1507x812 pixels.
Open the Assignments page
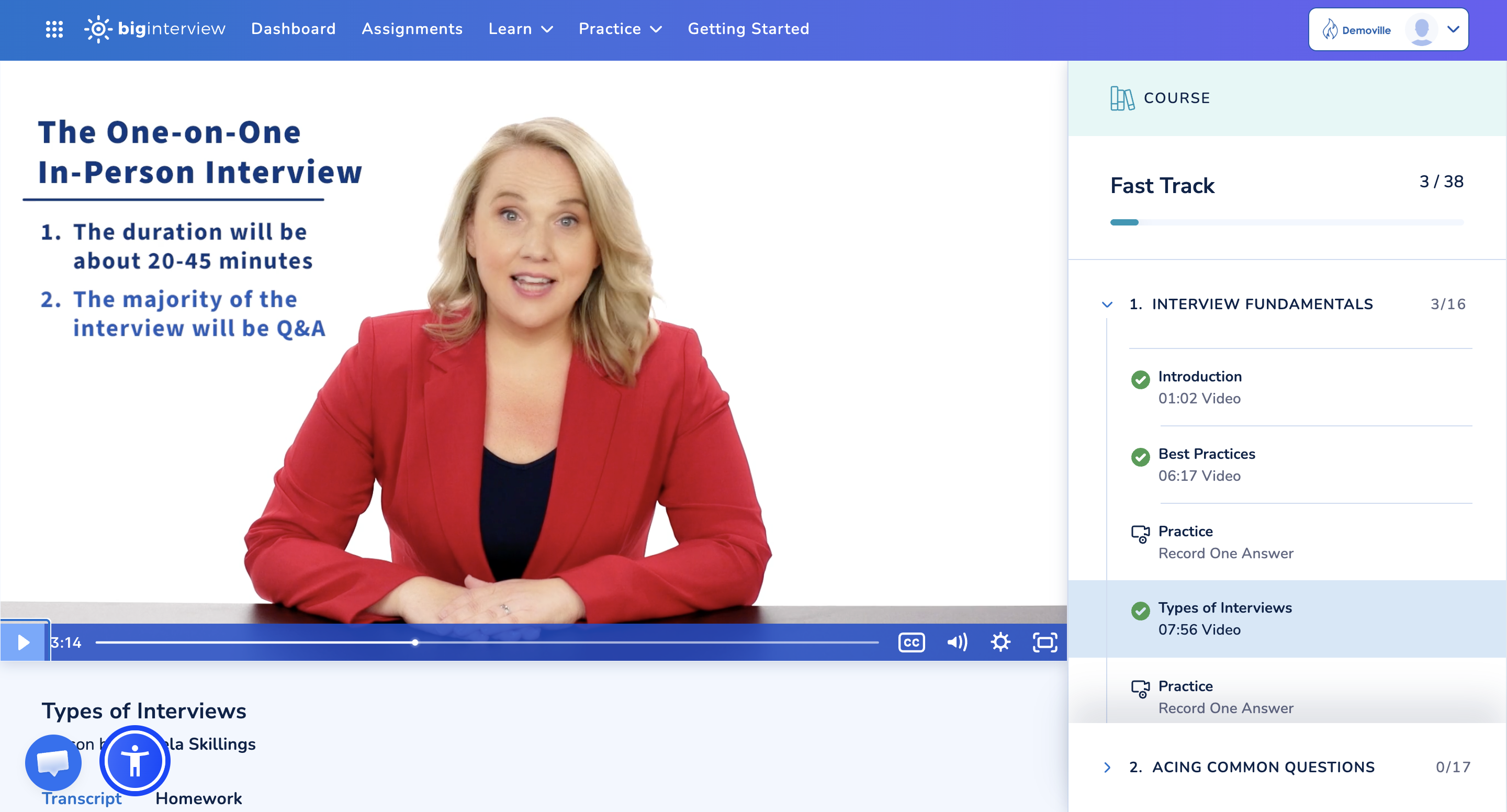pyautogui.click(x=412, y=29)
